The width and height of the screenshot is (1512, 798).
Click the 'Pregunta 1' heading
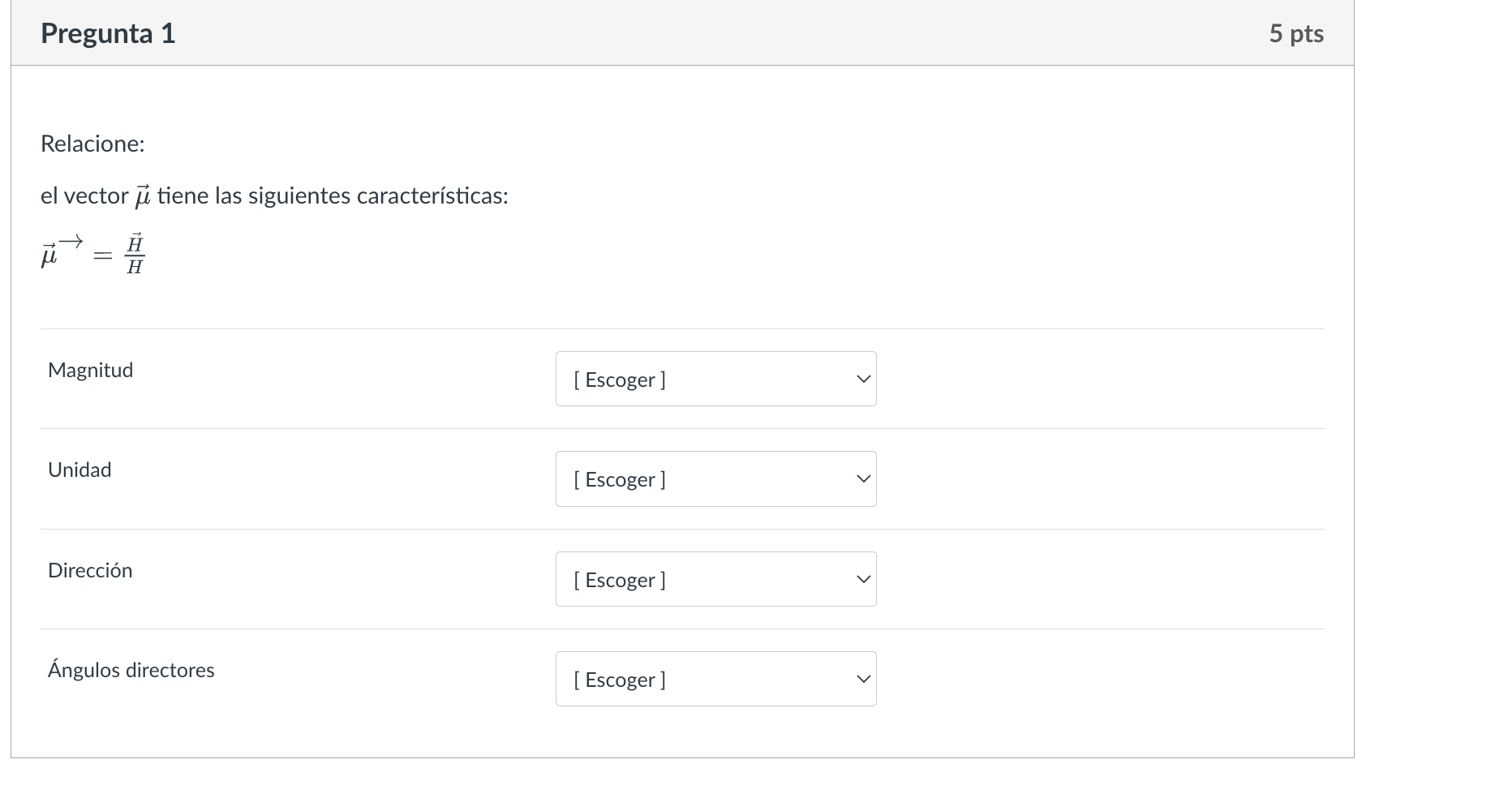point(108,33)
